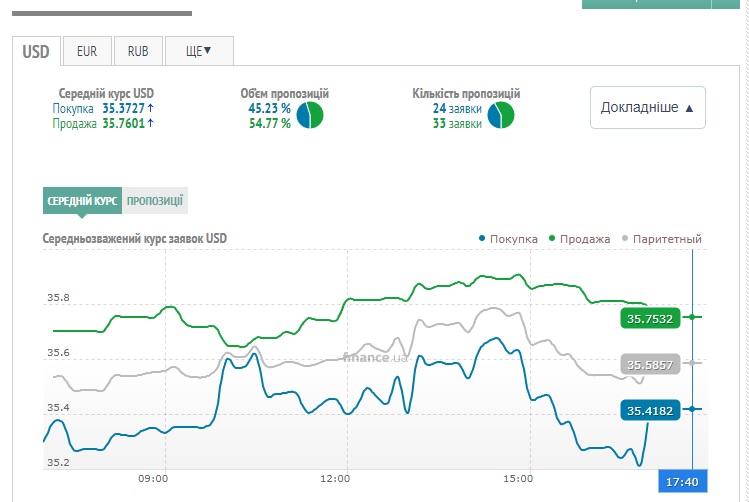Switch to the EUR currency tab
The width and height of the screenshot is (749, 502).
[87, 50]
